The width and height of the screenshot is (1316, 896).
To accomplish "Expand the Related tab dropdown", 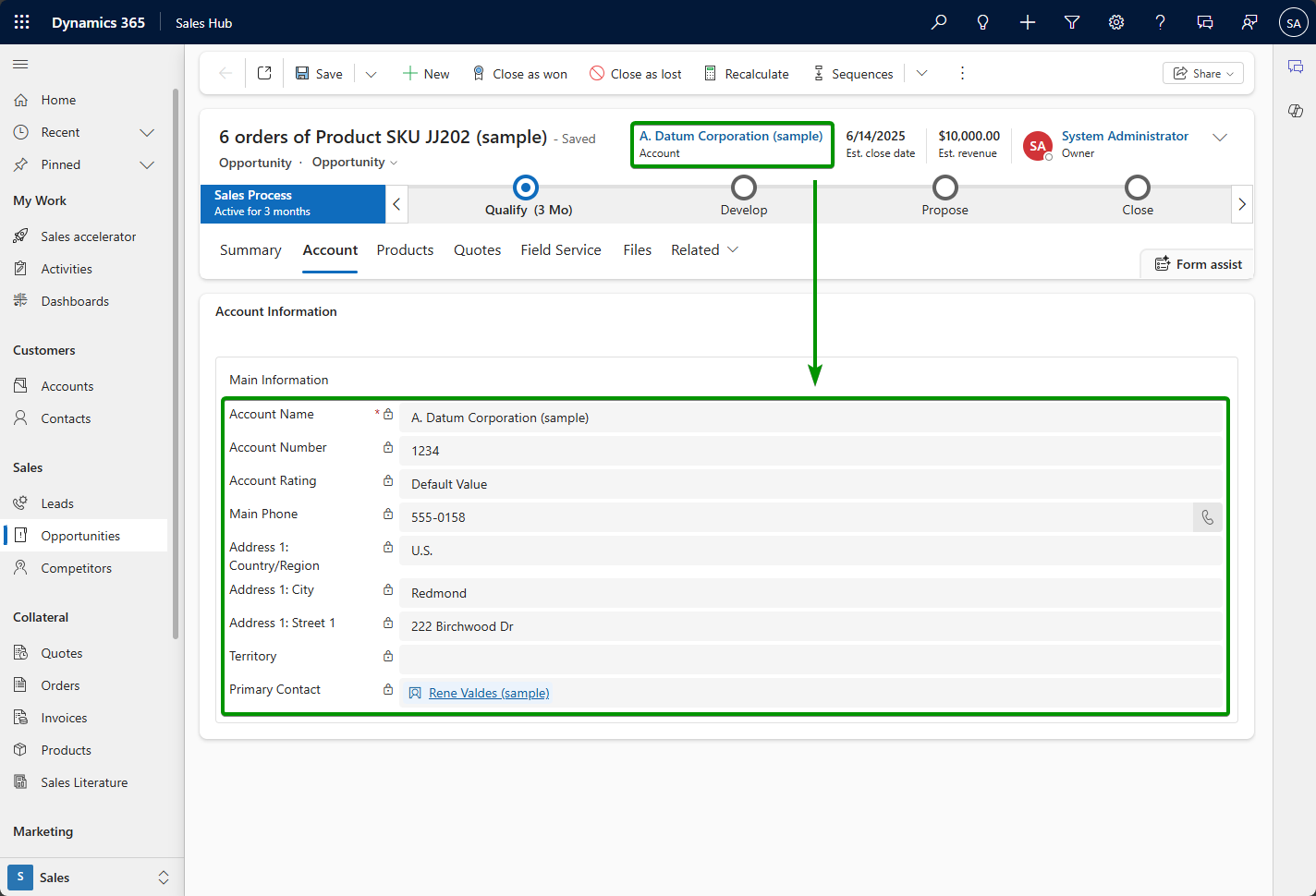I will (705, 250).
